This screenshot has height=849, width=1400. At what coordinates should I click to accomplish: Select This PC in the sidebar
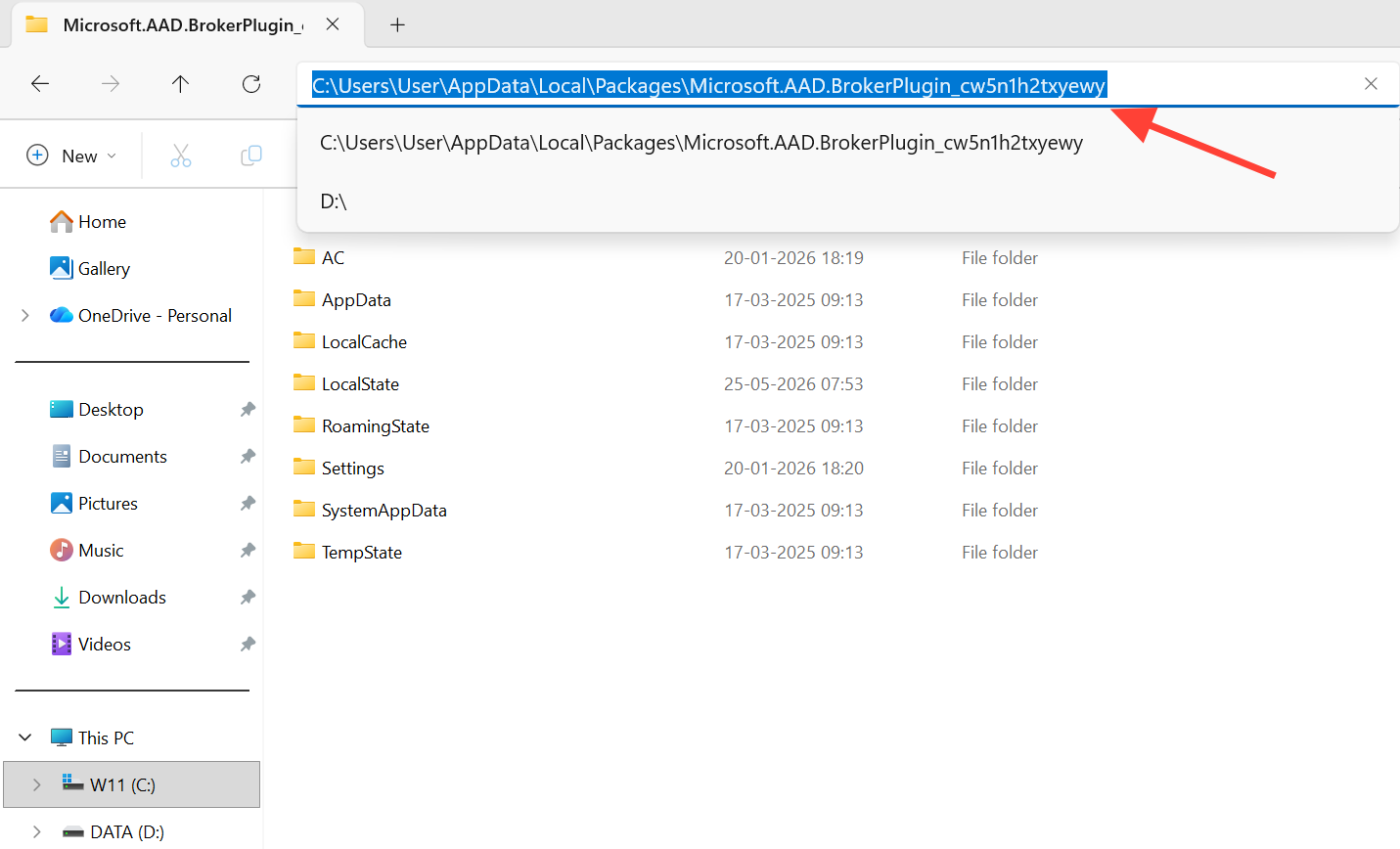[106, 738]
